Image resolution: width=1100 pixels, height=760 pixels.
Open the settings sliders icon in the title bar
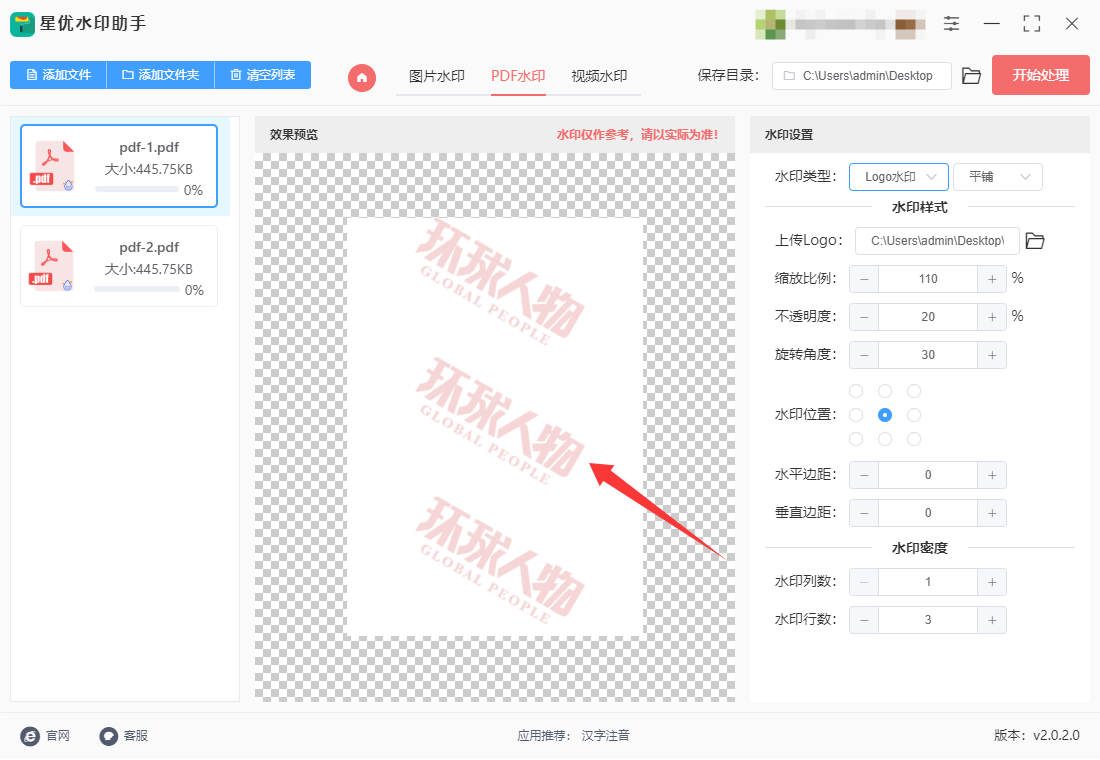(x=951, y=24)
